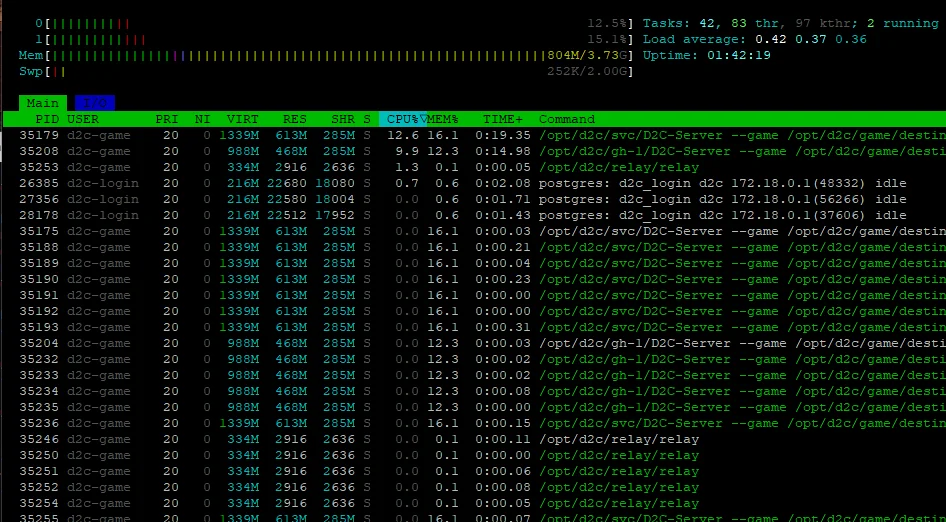The width and height of the screenshot is (946, 522).
Task: Sort by the PRI column header
Action: [x=167, y=119]
